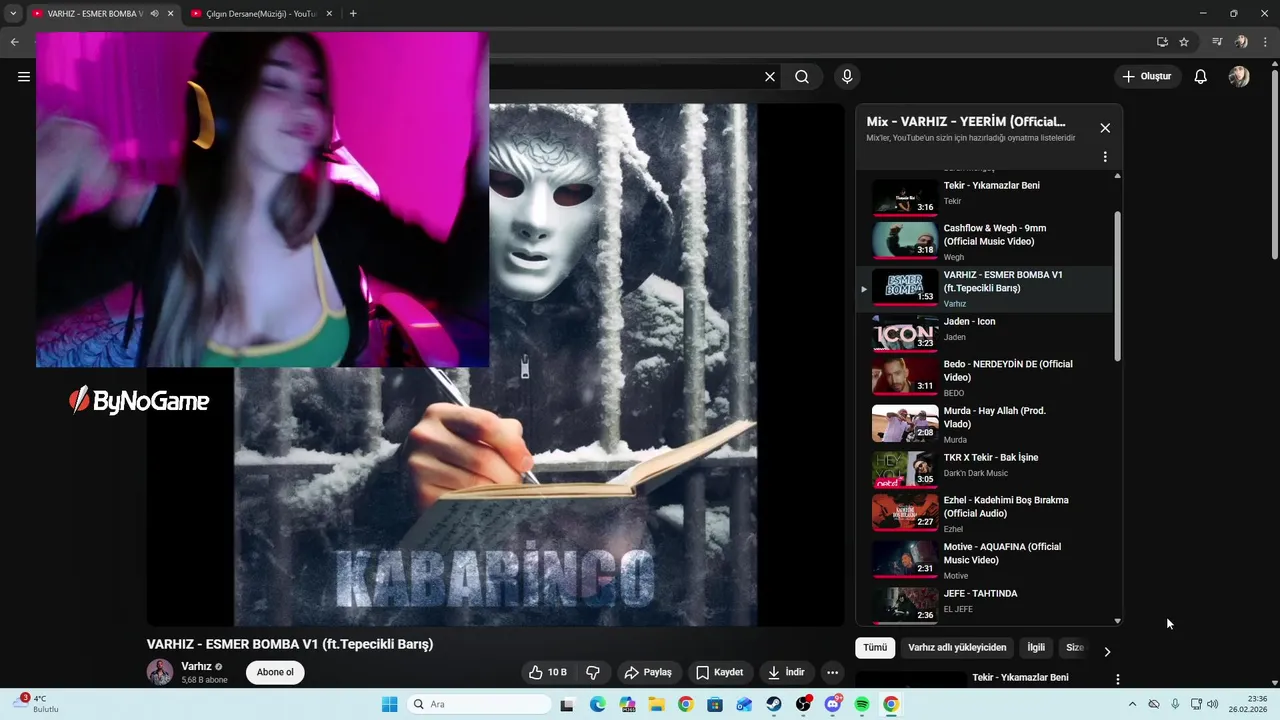Open the Chrome profile avatar
Image resolution: width=1280 pixels, height=720 pixels.
tap(1241, 42)
